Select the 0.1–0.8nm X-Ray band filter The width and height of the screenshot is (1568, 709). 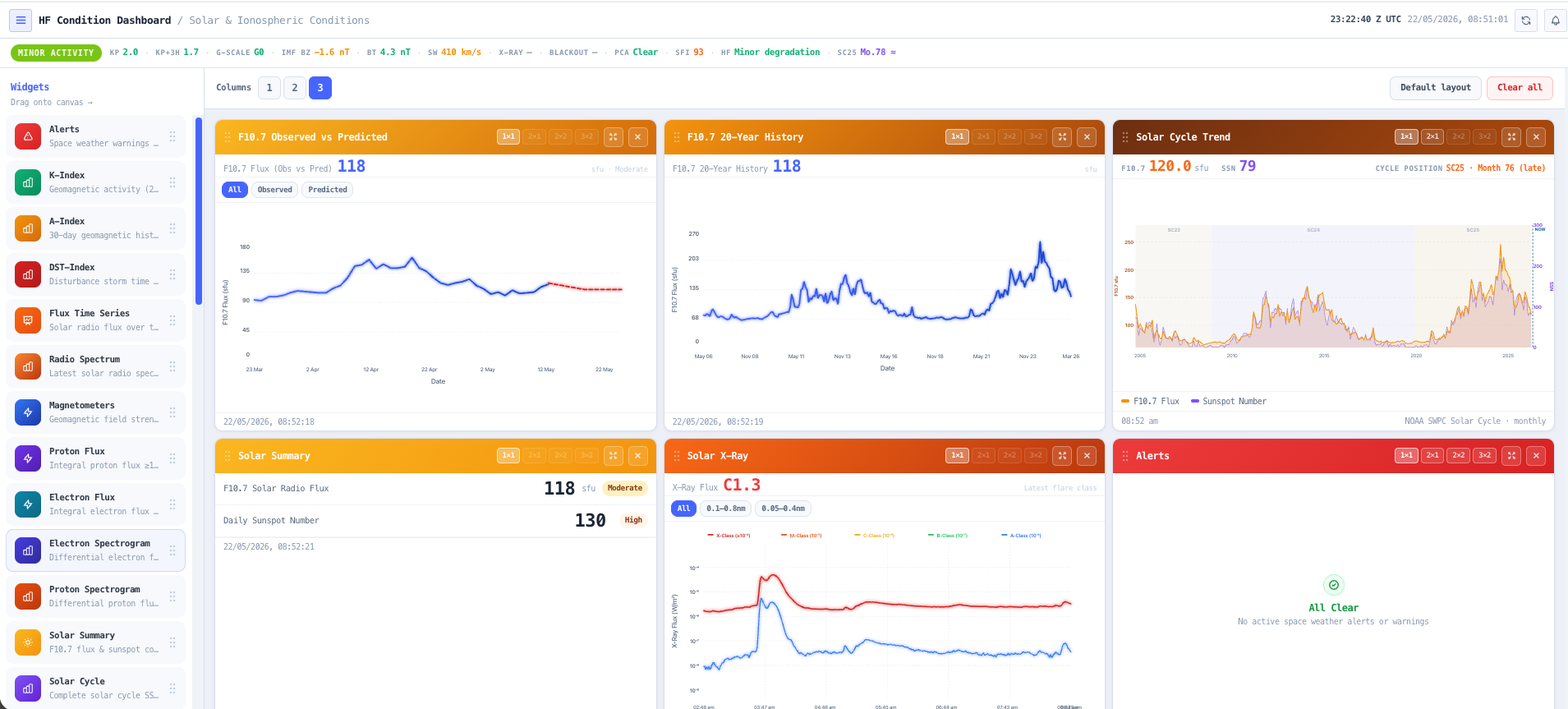coord(726,509)
